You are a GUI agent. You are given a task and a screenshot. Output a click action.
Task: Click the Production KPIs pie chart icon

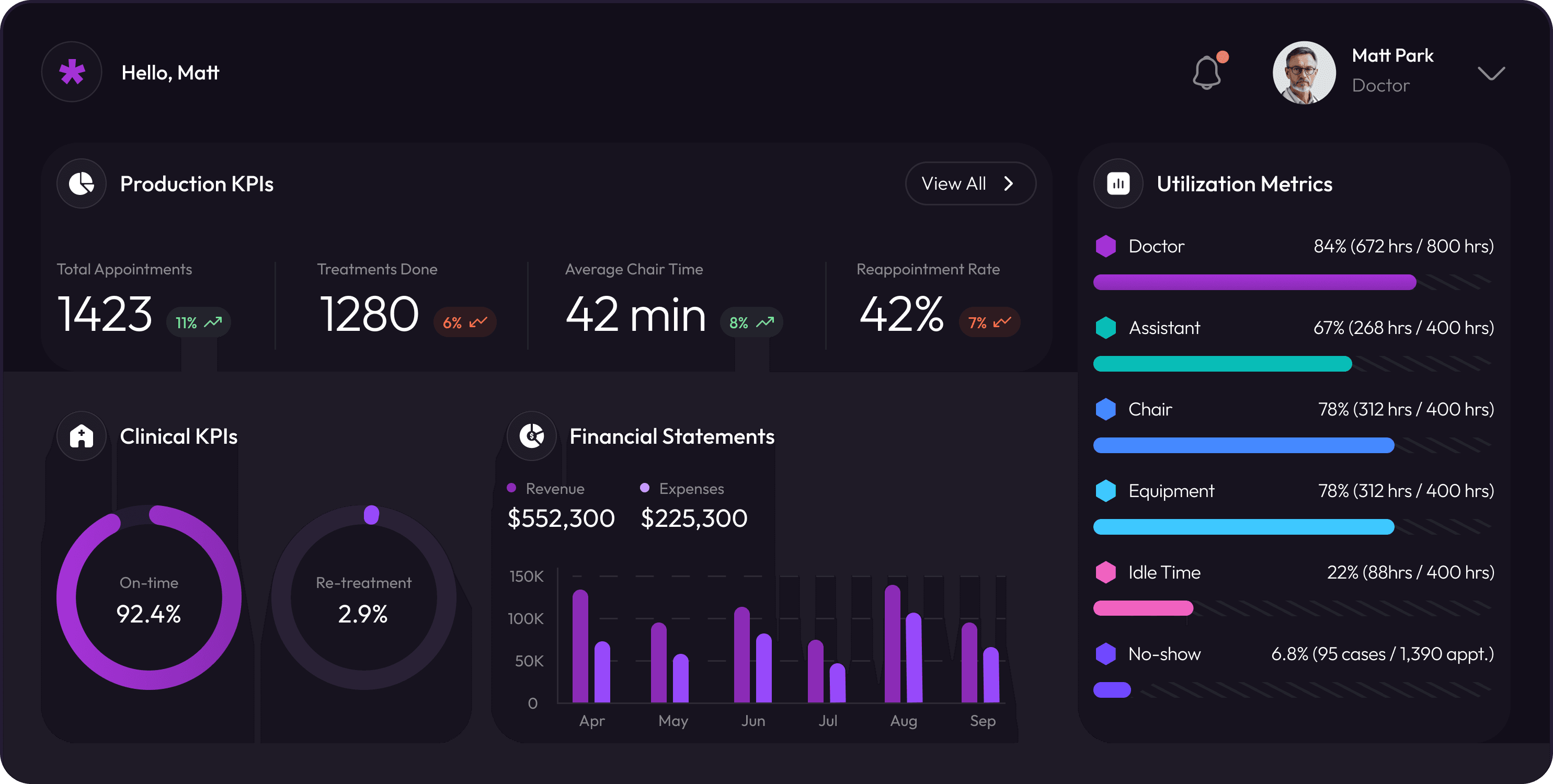click(x=82, y=184)
